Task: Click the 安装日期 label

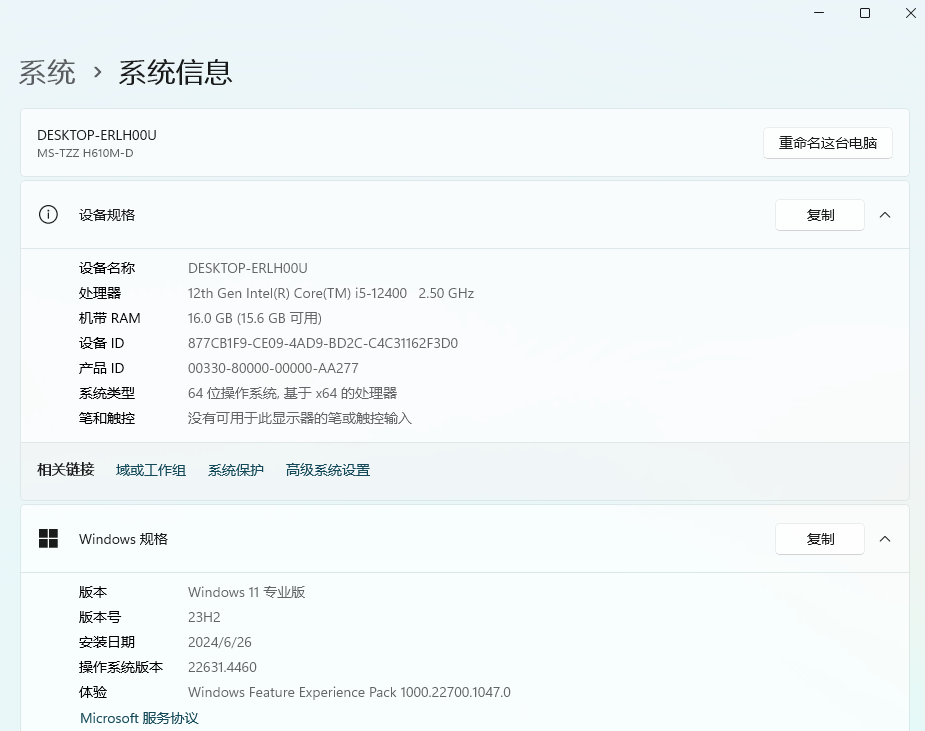Action: [107, 643]
